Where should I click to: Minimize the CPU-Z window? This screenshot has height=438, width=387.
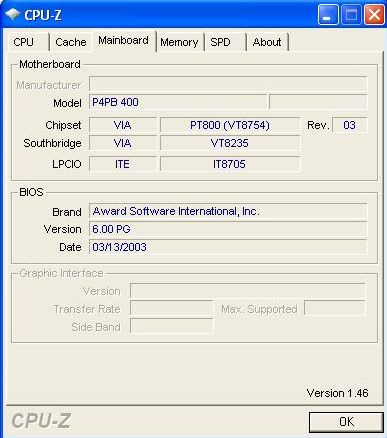click(328, 15)
